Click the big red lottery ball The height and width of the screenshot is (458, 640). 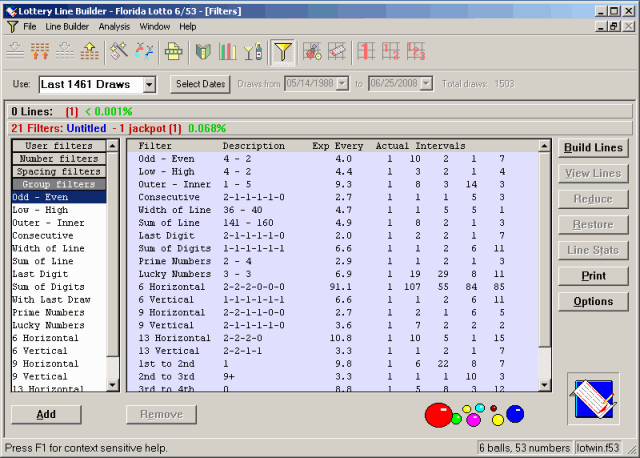439,415
